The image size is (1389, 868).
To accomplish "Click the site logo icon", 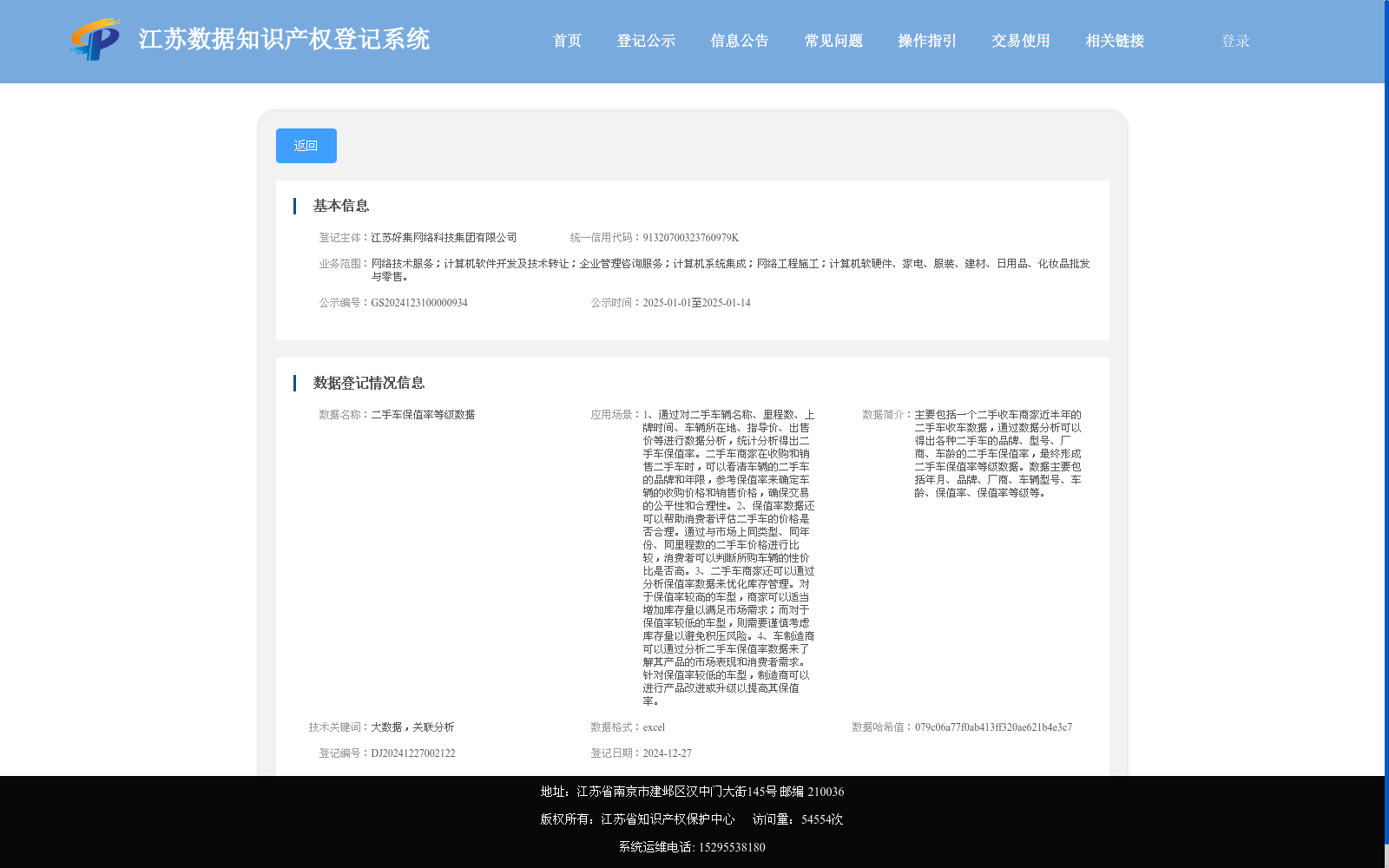I will [x=95, y=39].
